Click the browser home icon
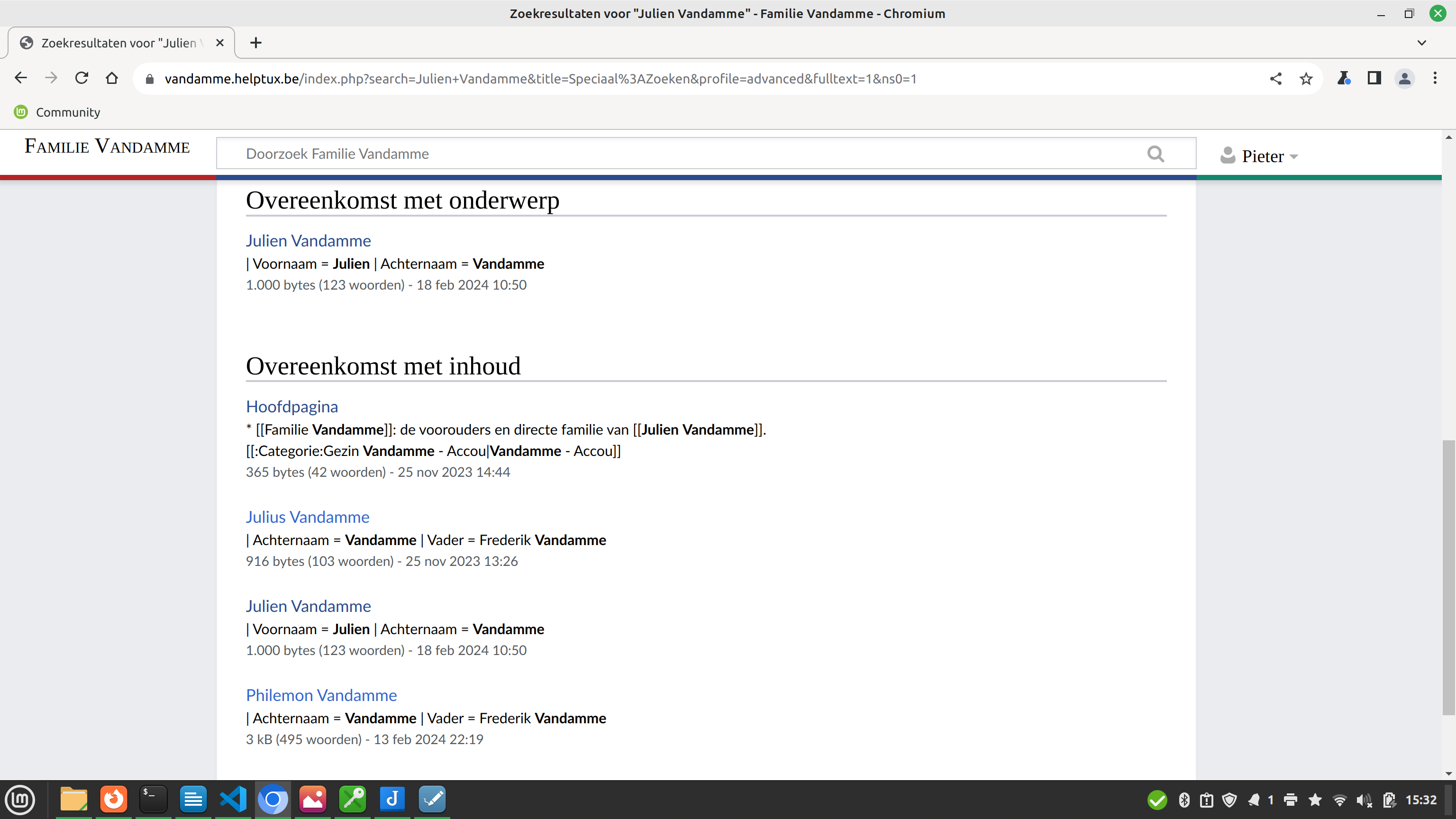1456x819 pixels. 112,79
